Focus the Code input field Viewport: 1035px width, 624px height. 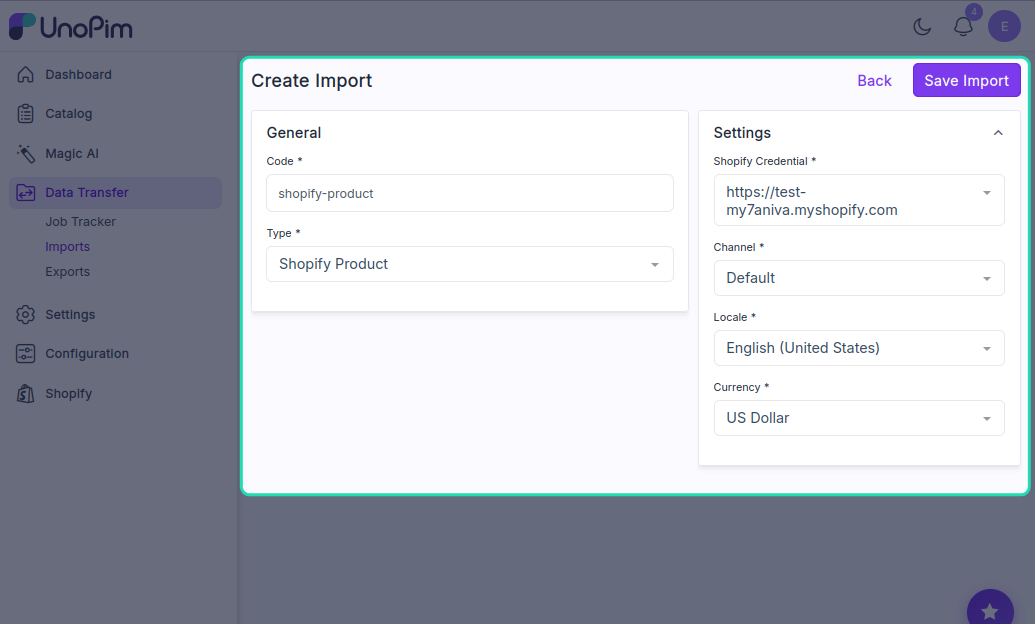470,193
